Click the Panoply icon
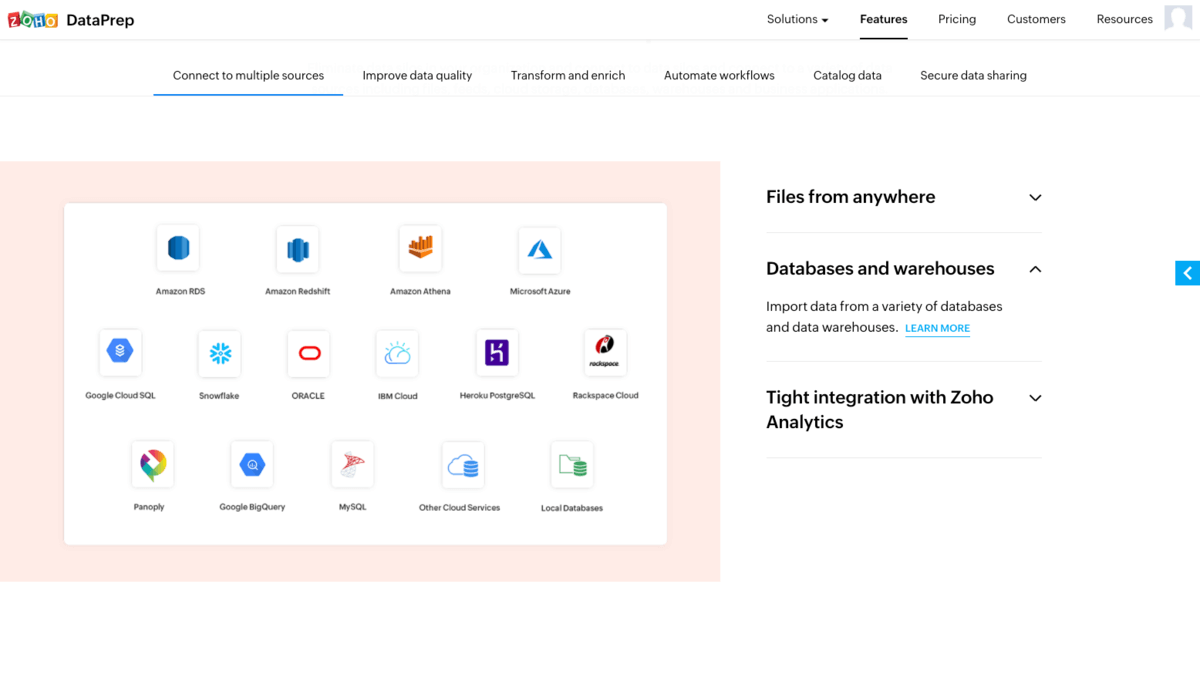Image resolution: width=1200 pixels, height=675 pixels. click(152, 464)
